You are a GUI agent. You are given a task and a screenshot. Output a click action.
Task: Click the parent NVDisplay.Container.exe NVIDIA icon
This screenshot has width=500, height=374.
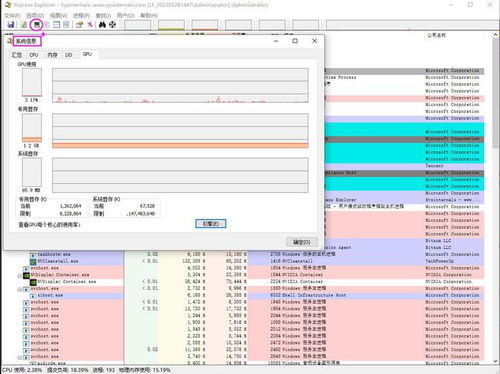(26, 275)
